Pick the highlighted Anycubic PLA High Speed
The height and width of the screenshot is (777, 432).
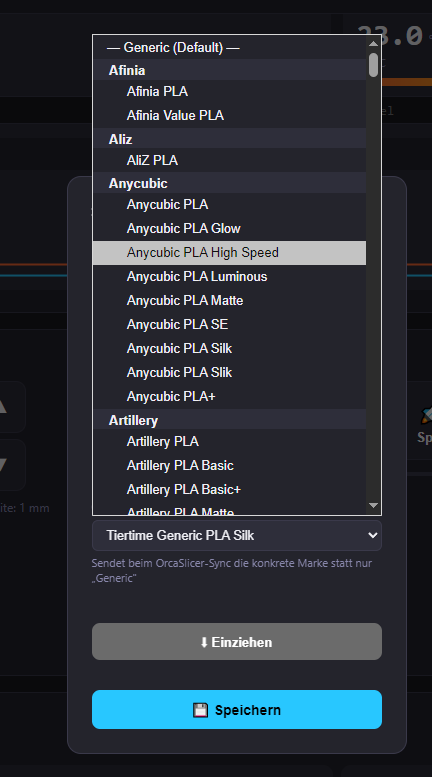[x=229, y=253]
